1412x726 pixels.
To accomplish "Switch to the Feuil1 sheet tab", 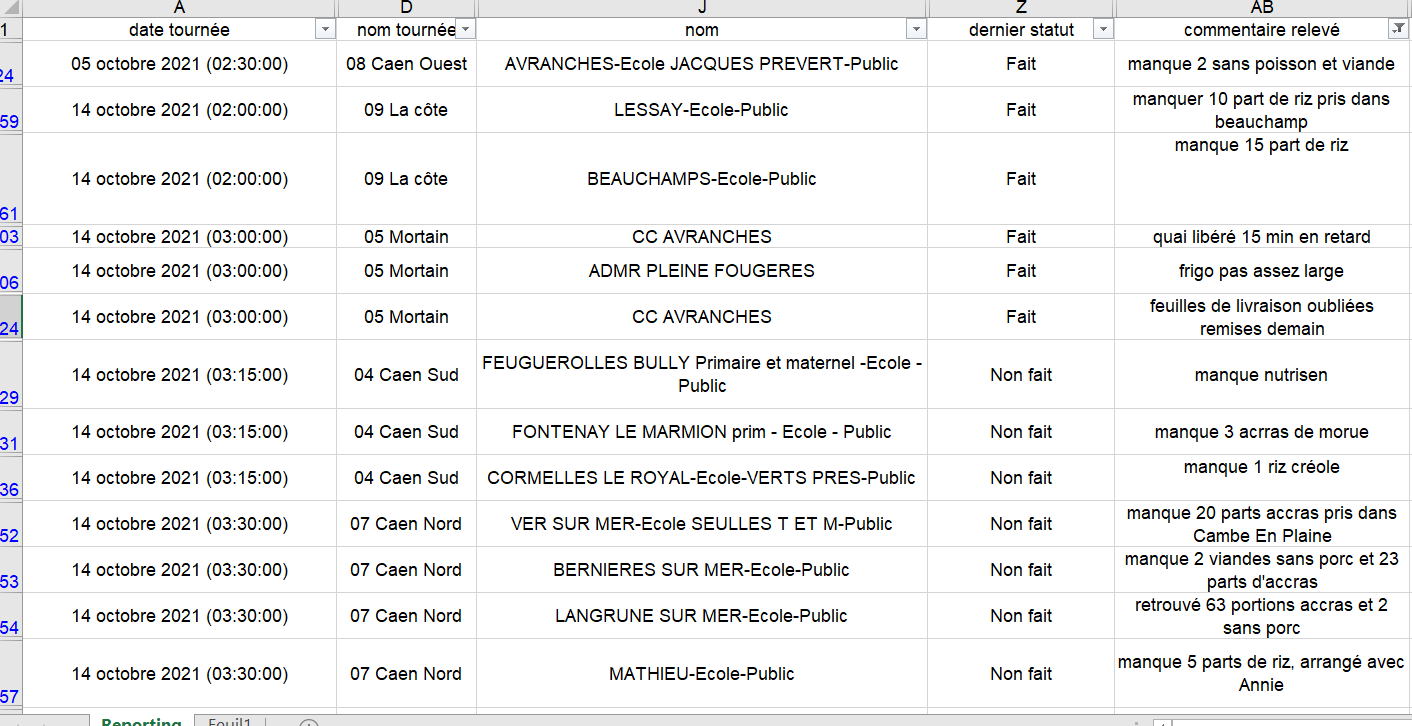I will [230, 720].
